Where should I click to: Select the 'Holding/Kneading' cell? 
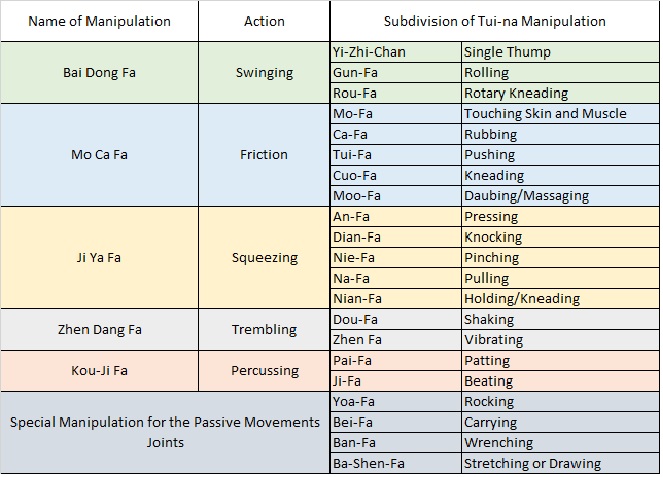tap(560, 299)
